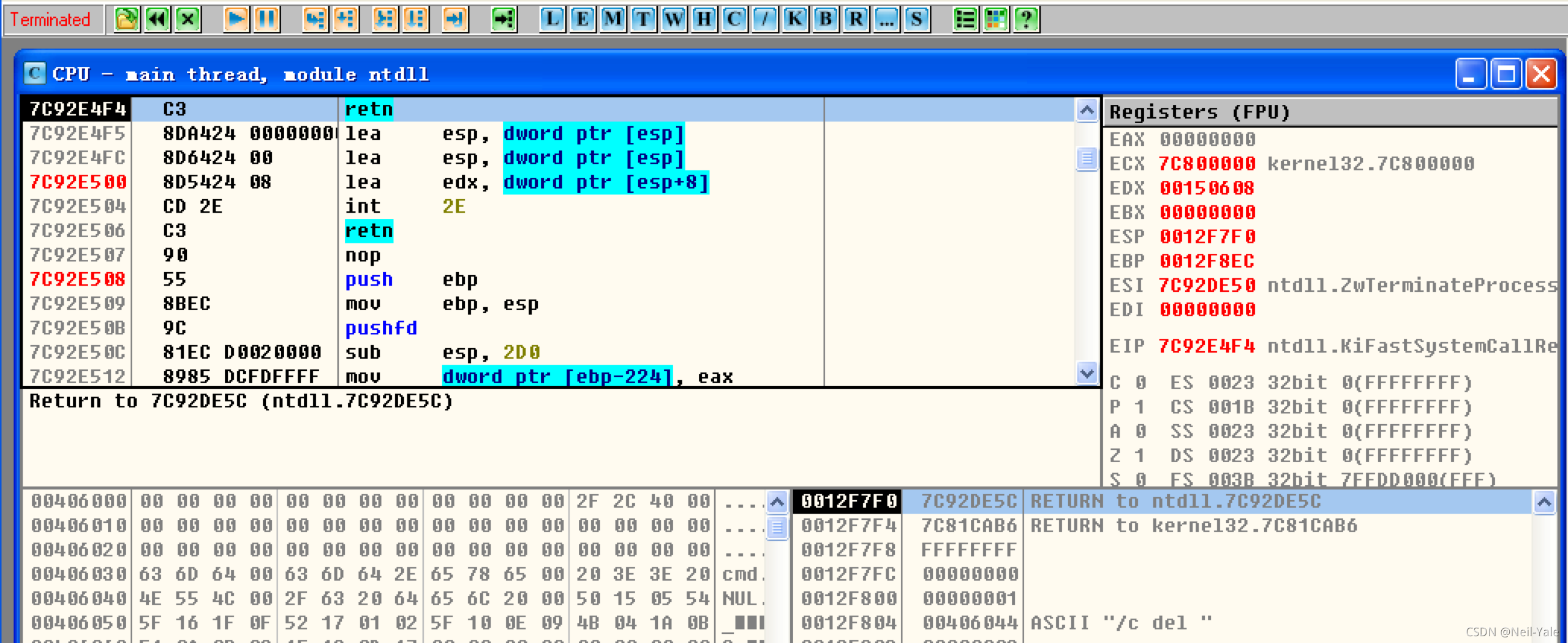The image size is (1568, 643).
Task: Open Handles window with H button
Action: point(704,19)
